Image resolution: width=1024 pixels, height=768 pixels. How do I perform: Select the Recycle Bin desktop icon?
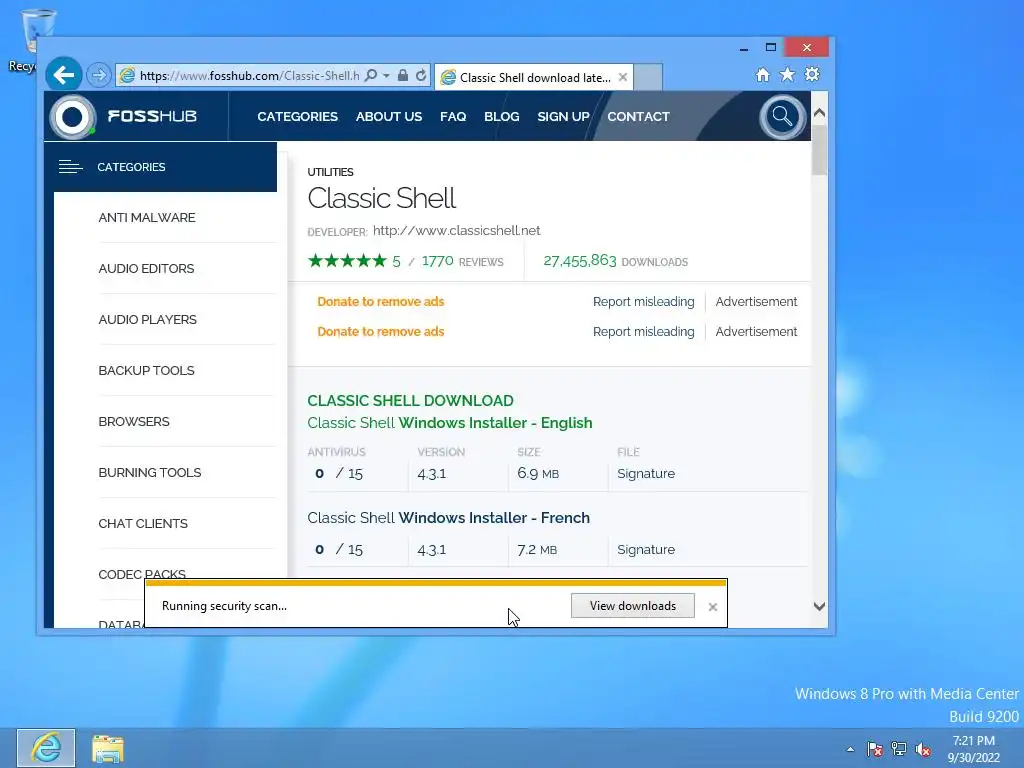[29, 40]
